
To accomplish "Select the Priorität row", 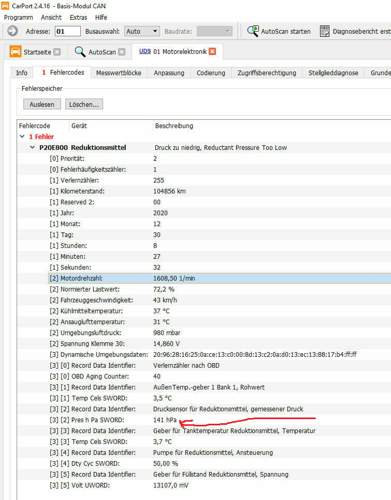I will [x=204, y=158].
